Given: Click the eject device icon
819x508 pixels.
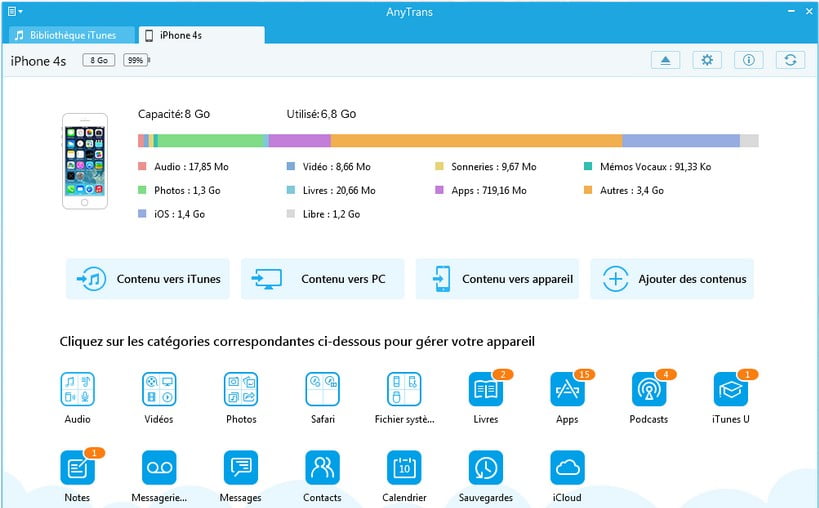Looking at the screenshot, I should [665, 60].
